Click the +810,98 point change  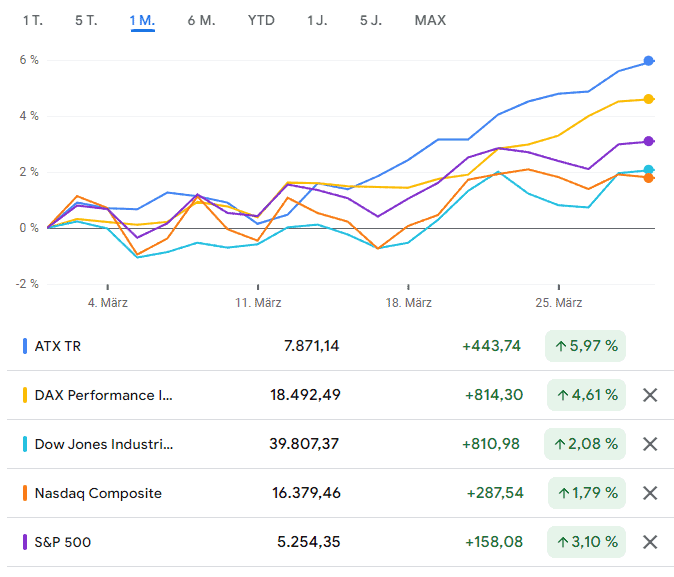click(491, 444)
